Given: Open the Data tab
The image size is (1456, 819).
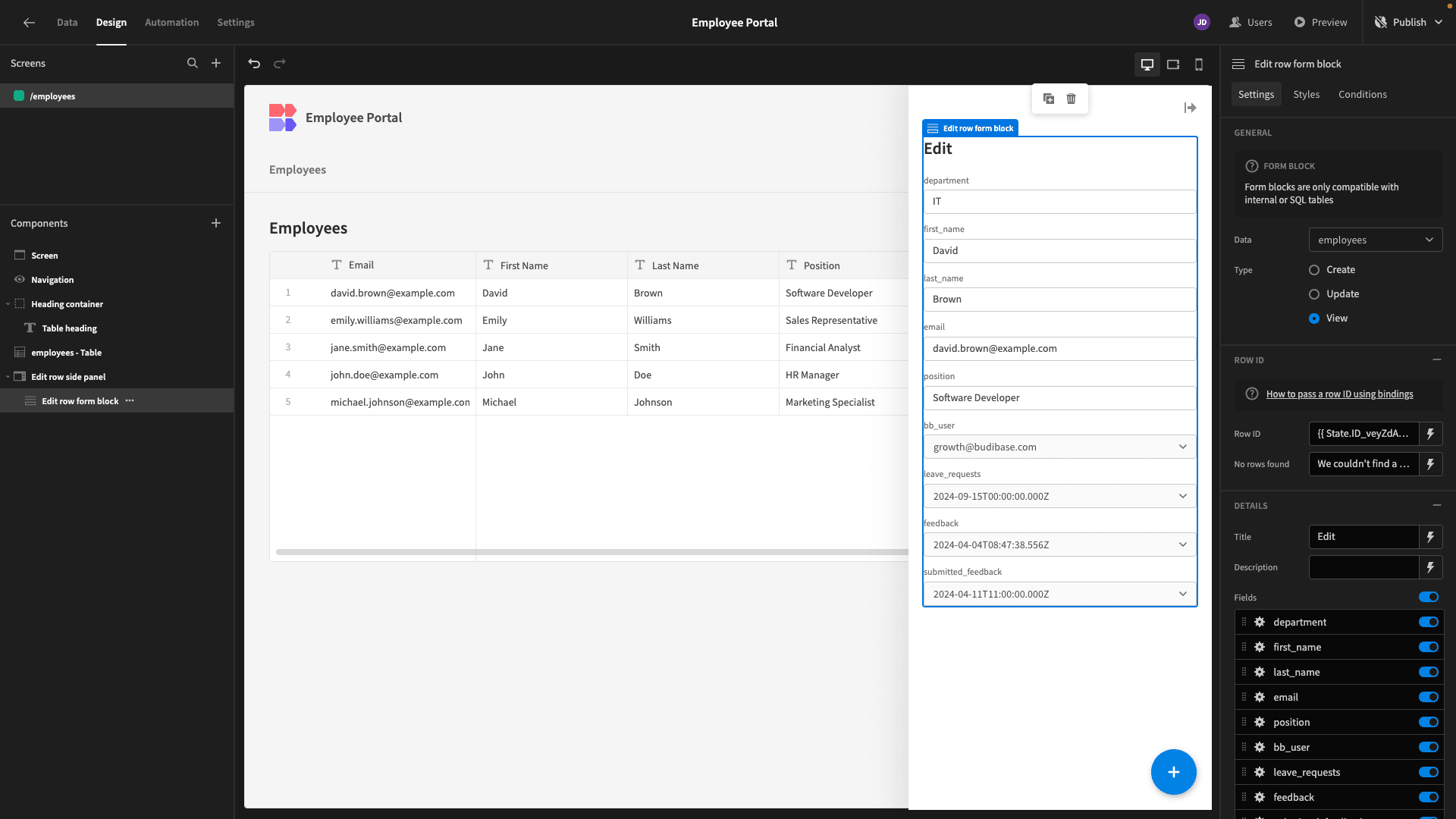Looking at the screenshot, I should tap(67, 23).
